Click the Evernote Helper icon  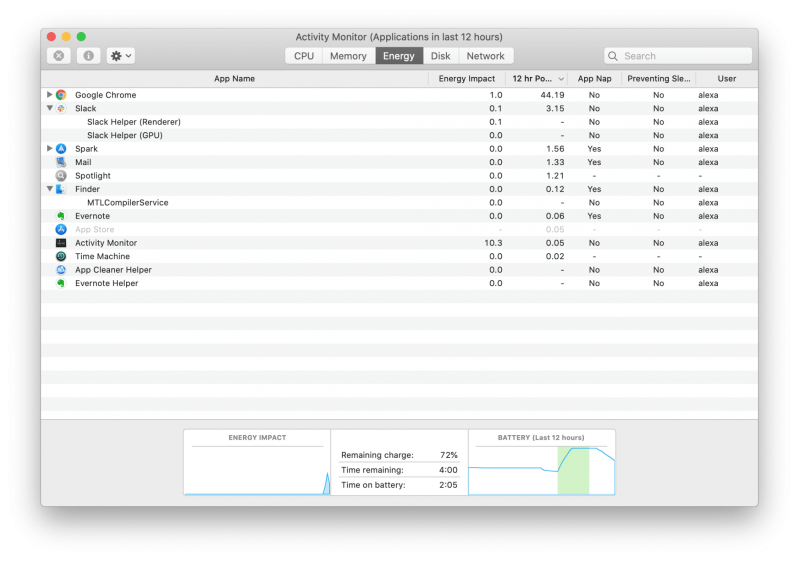(61, 283)
